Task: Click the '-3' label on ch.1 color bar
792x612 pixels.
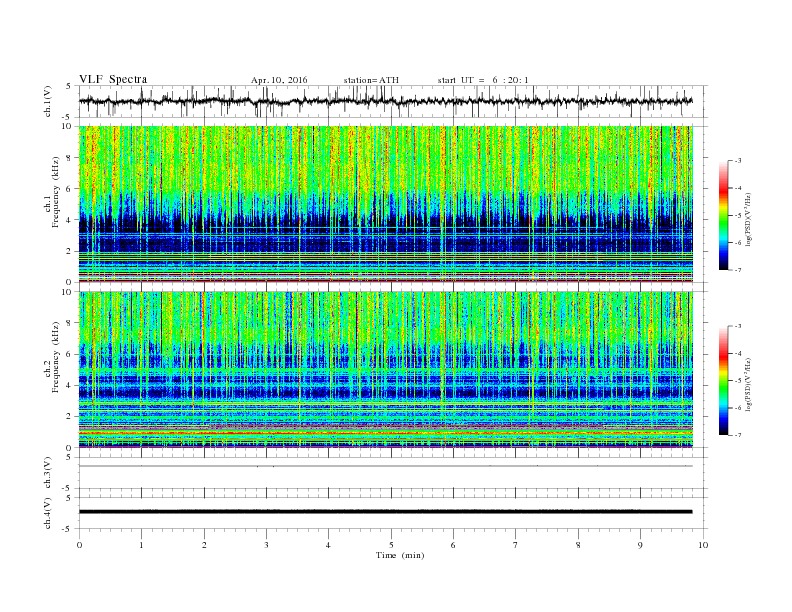Action: 738,161
